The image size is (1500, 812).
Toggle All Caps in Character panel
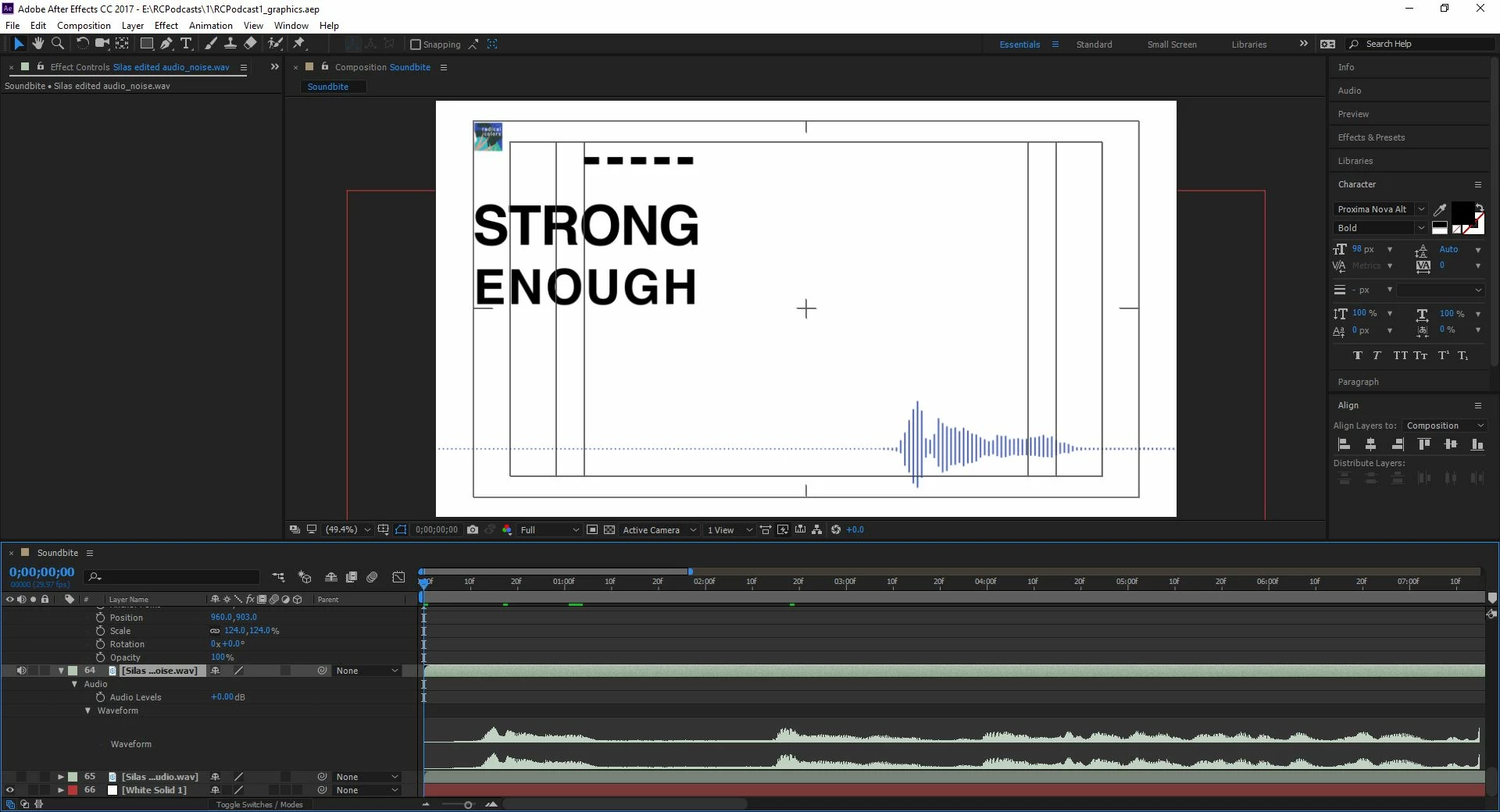pyautogui.click(x=1400, y=355)
